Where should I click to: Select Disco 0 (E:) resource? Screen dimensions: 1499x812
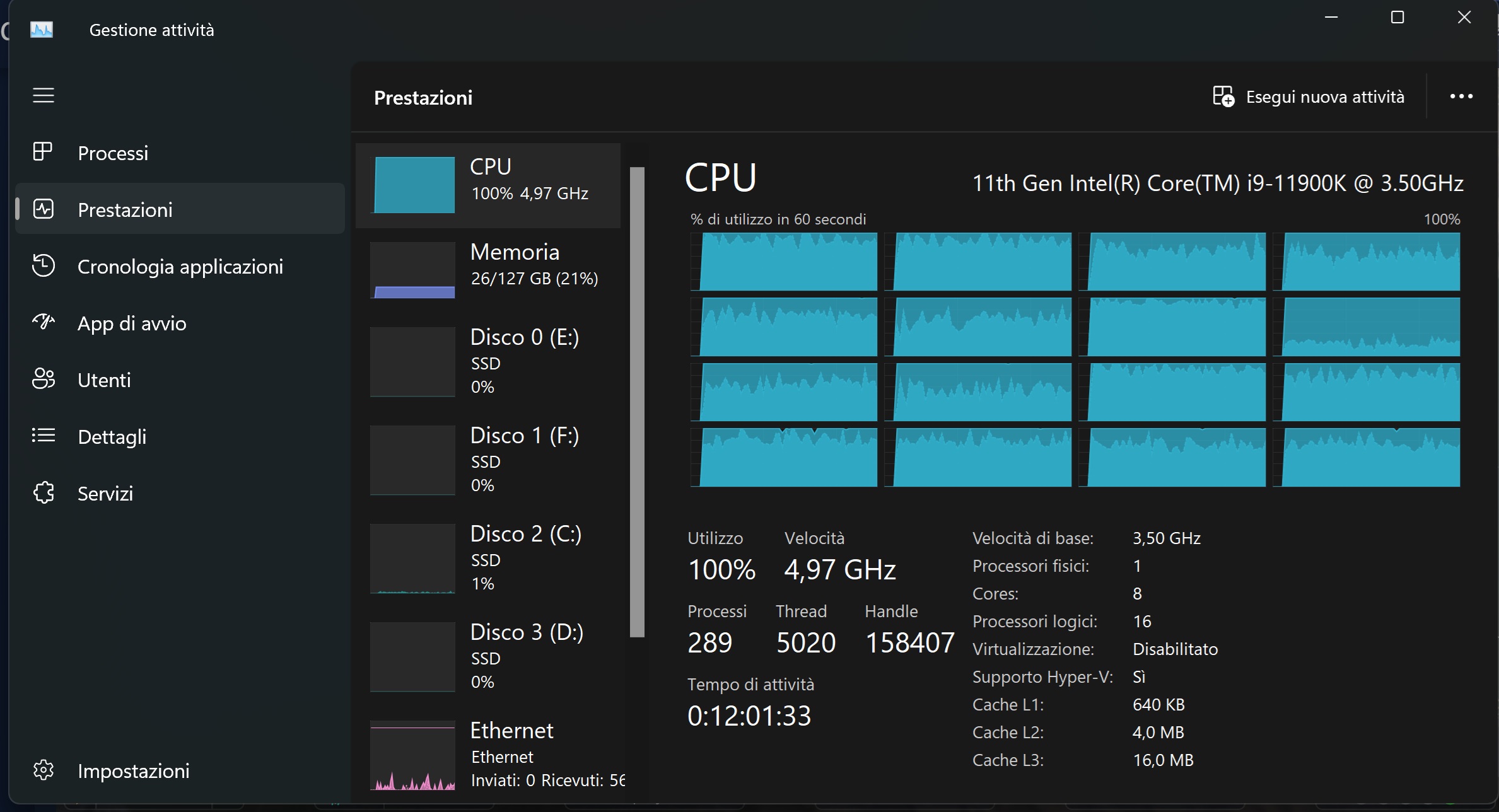[488, 361]
